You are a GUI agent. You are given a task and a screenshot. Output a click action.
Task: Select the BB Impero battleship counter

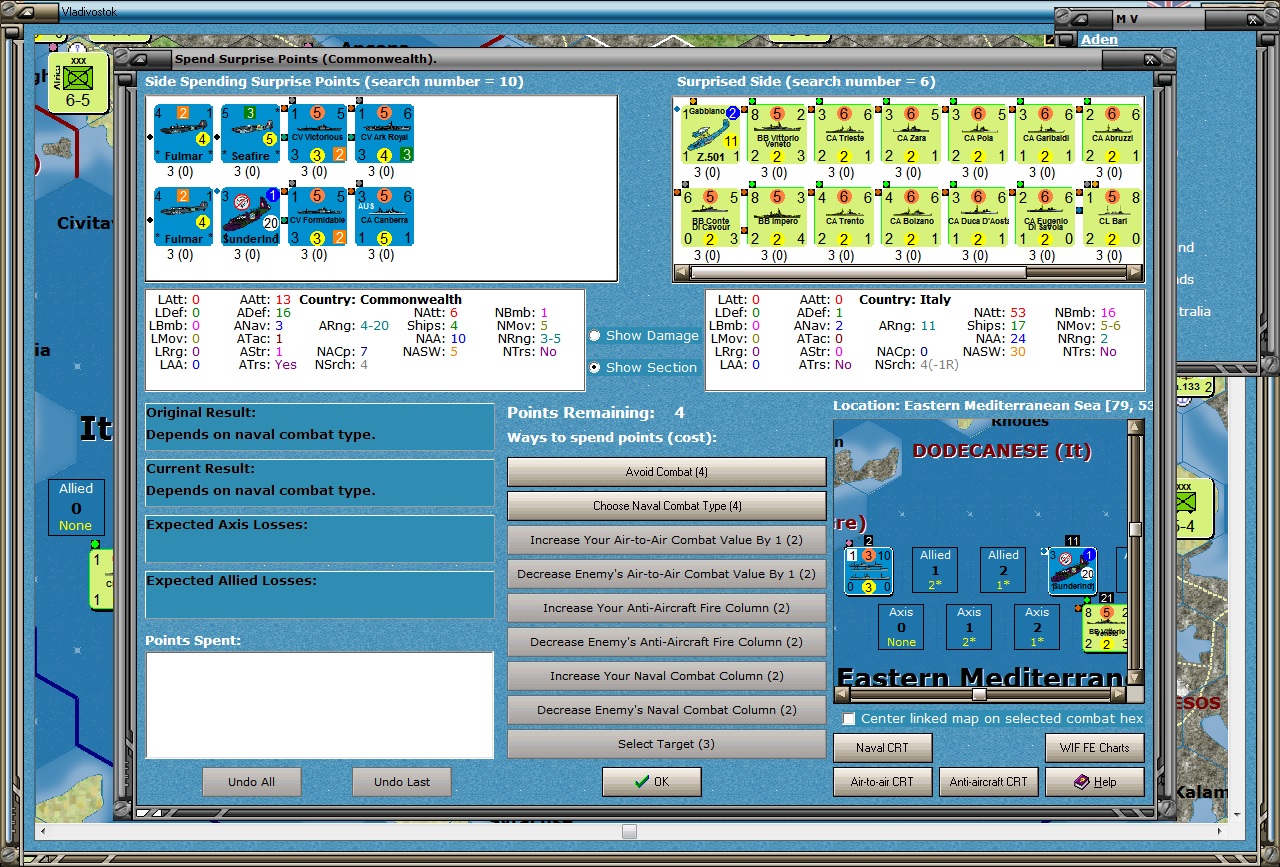[776, 217]
